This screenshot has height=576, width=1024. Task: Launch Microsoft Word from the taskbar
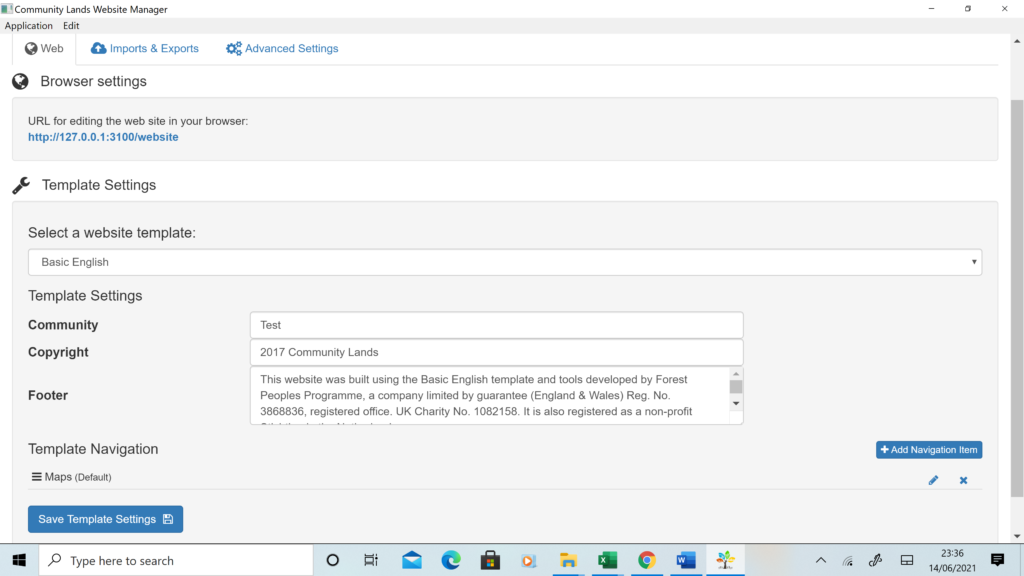coord(686,560)
